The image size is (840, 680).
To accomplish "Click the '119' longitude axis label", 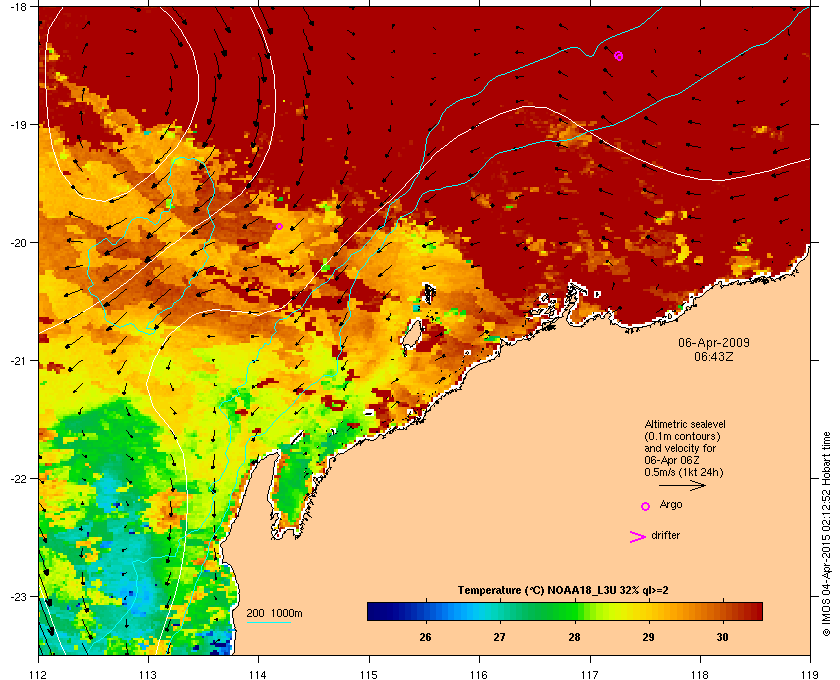I will tap(810, 674).
